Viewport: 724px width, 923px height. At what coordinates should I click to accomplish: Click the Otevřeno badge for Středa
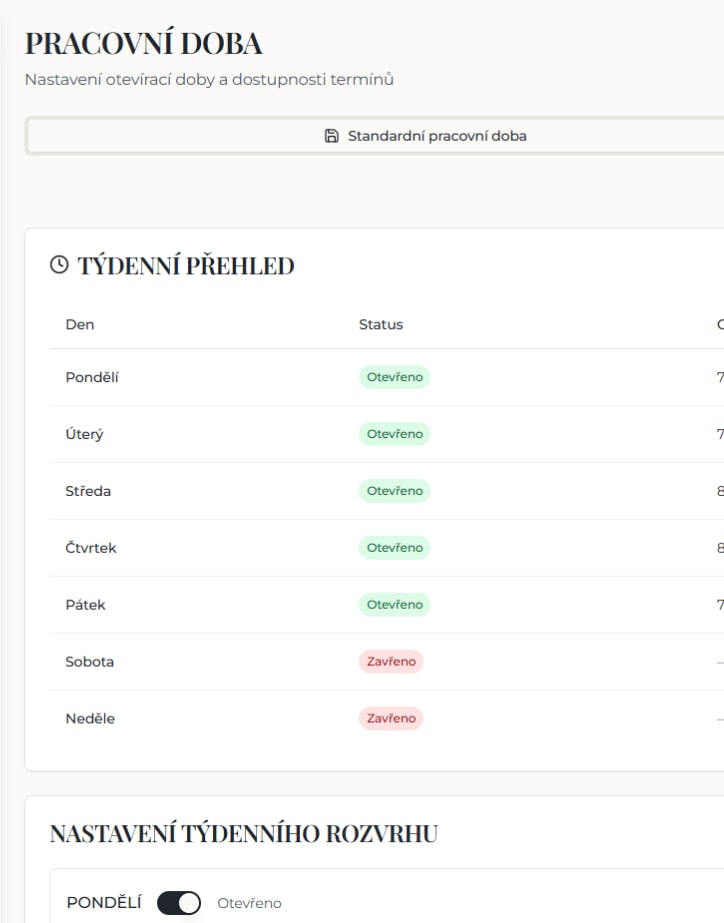[394, 491]
